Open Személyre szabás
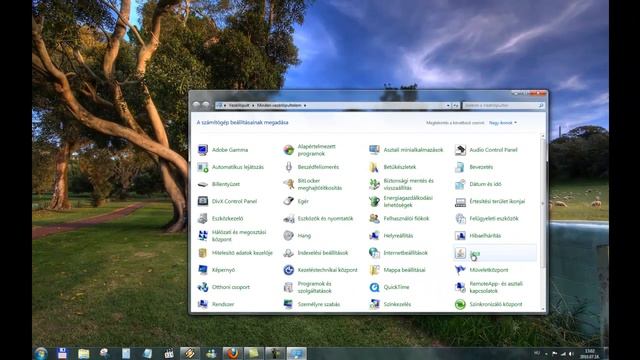Viewport: 640px width, 360px height. (312, 304)
